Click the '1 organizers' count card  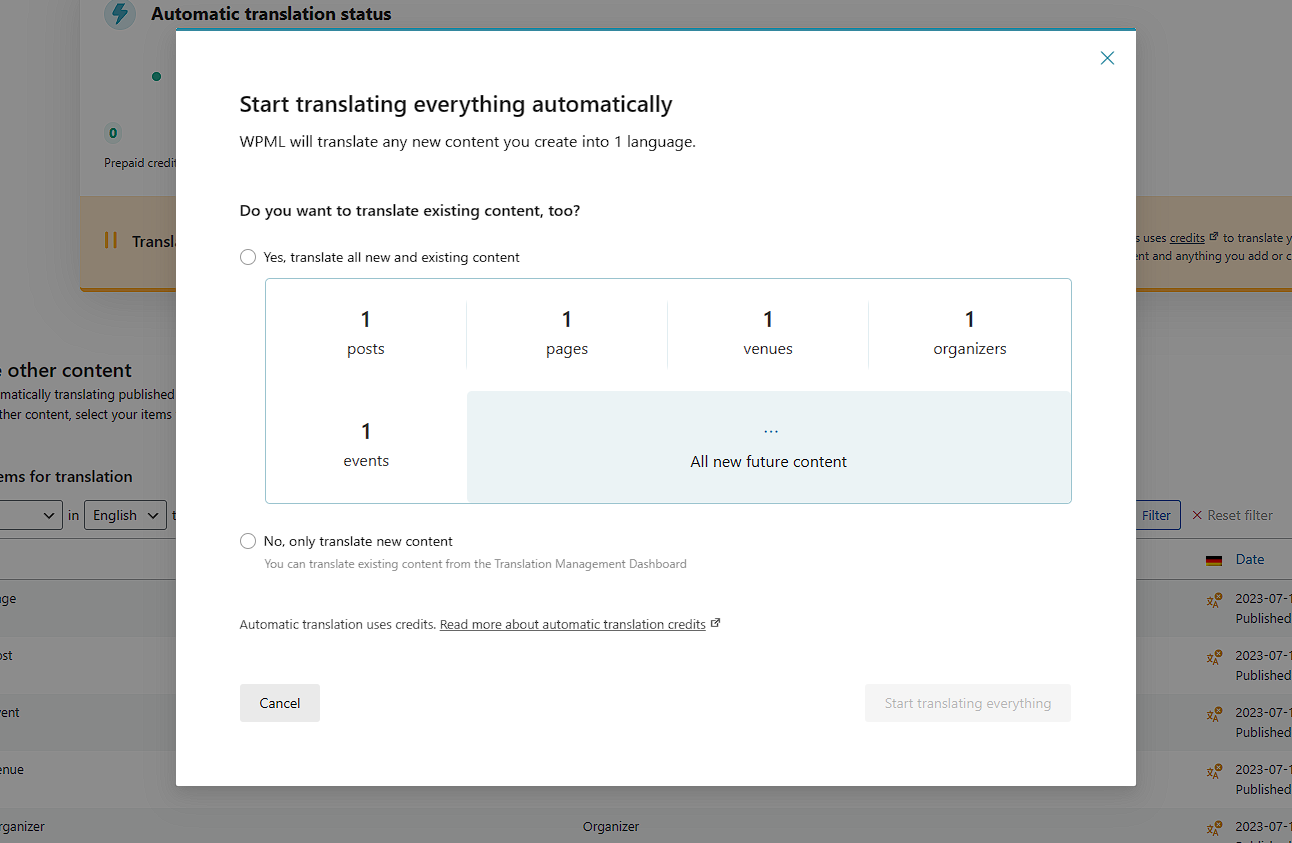click(970, 334)
